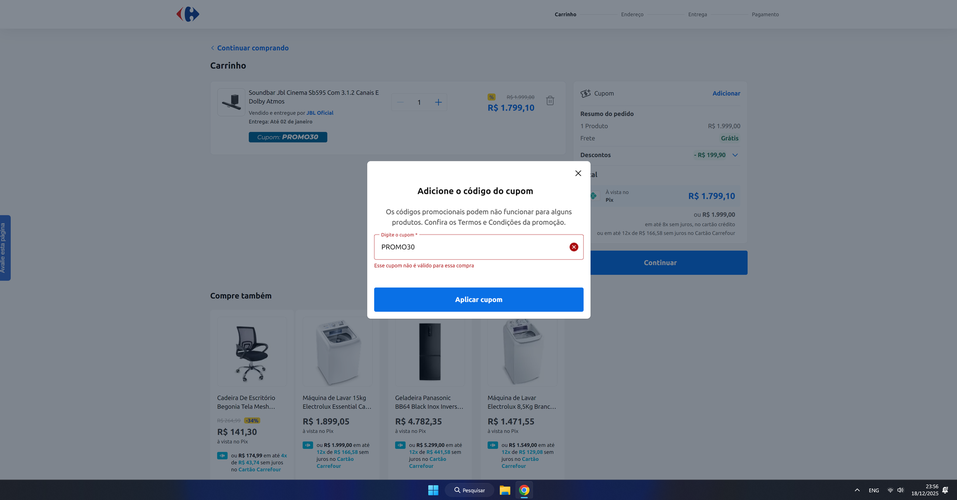Click card icon under Geladeira Panasonic
The image size is (957, 500).
coord(400,445)
